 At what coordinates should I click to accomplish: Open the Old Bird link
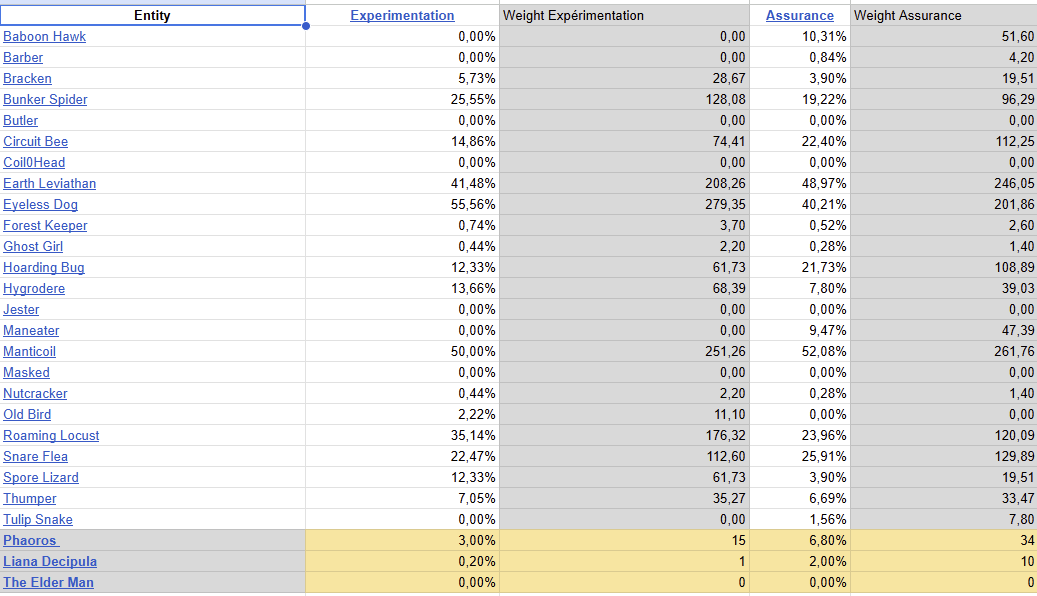click(x=27, y=415)
